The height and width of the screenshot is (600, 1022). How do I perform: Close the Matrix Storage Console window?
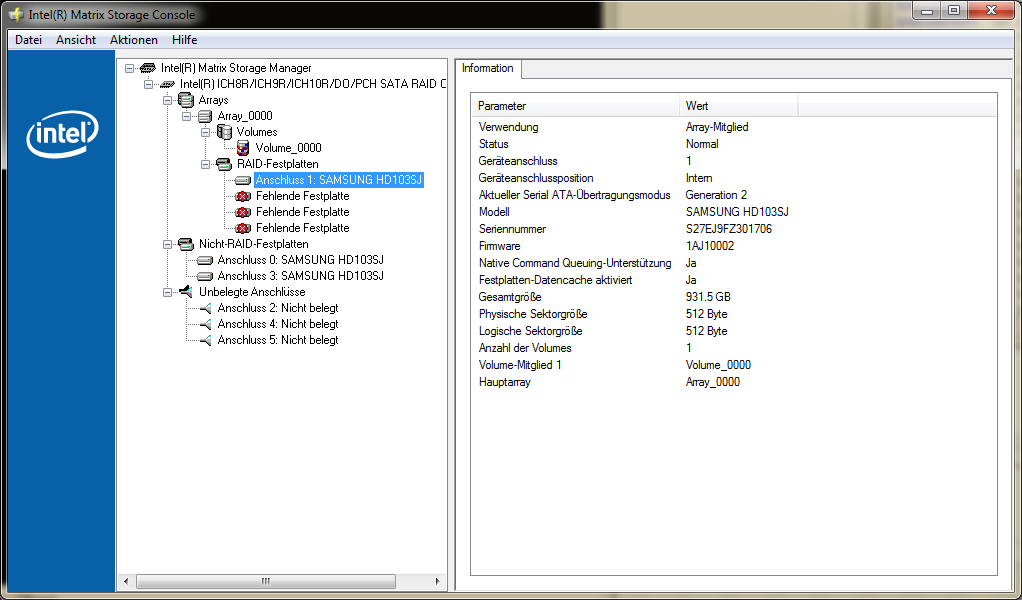point(991,10)
